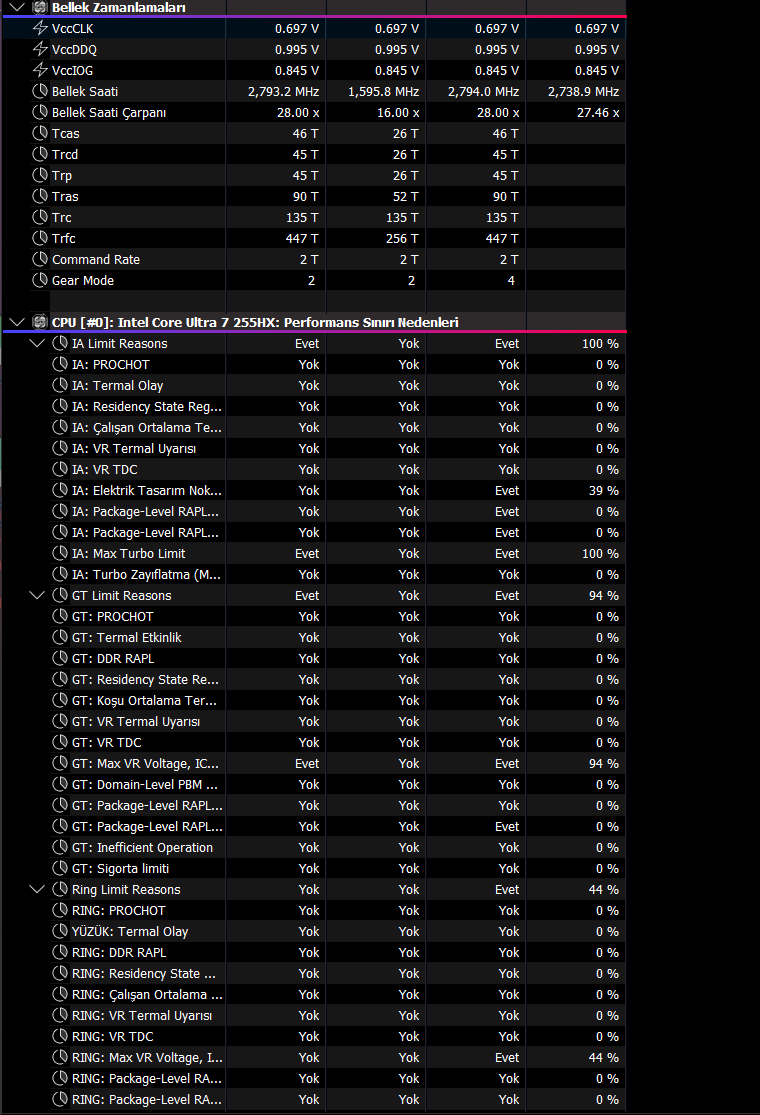Select the 'IA: Elektrik Tasarım Nok...' label
The width and height of the screenshot is (760, 1115).
point(146,491)
